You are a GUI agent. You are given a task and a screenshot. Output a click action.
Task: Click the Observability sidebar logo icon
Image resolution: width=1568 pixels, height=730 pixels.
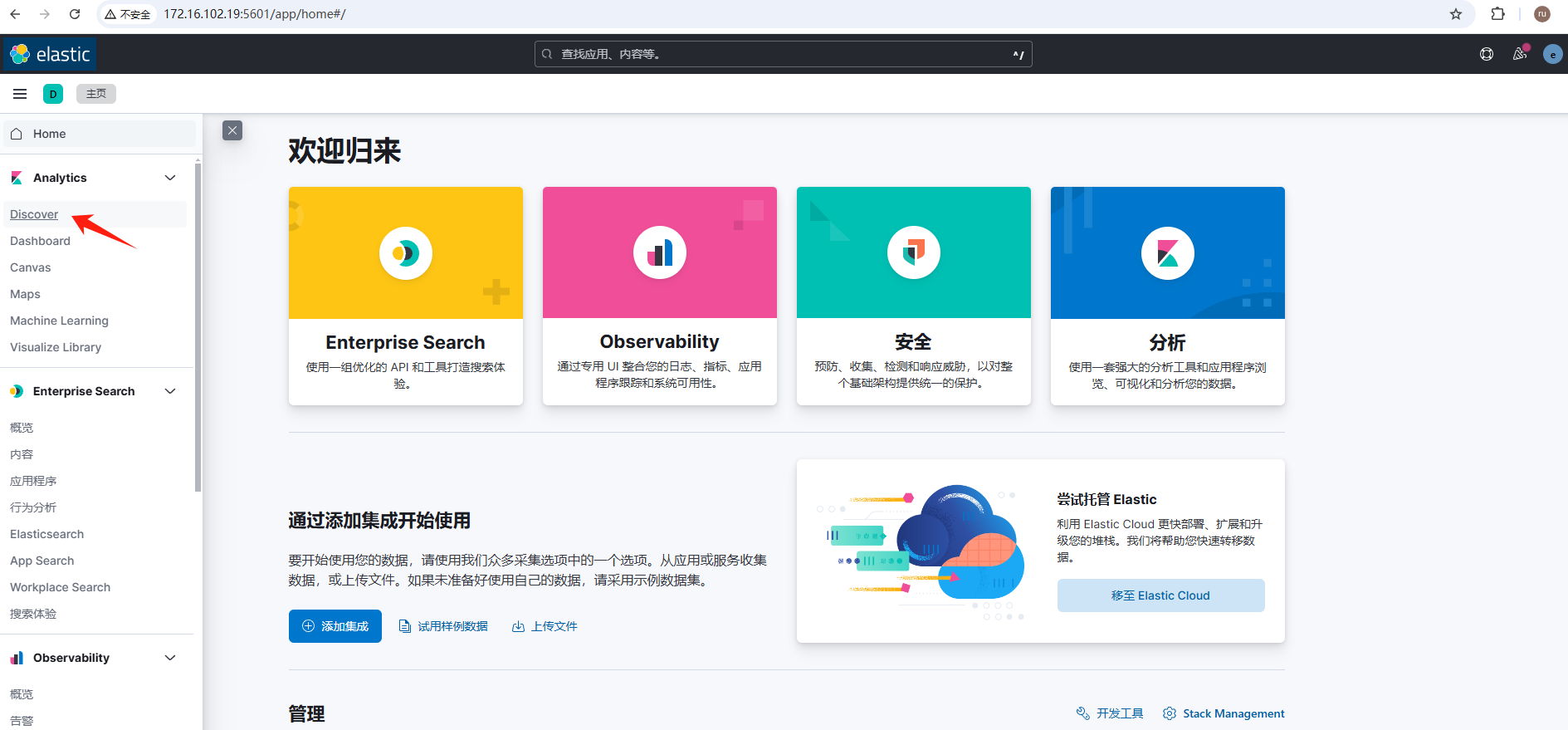tap(17, 658)
